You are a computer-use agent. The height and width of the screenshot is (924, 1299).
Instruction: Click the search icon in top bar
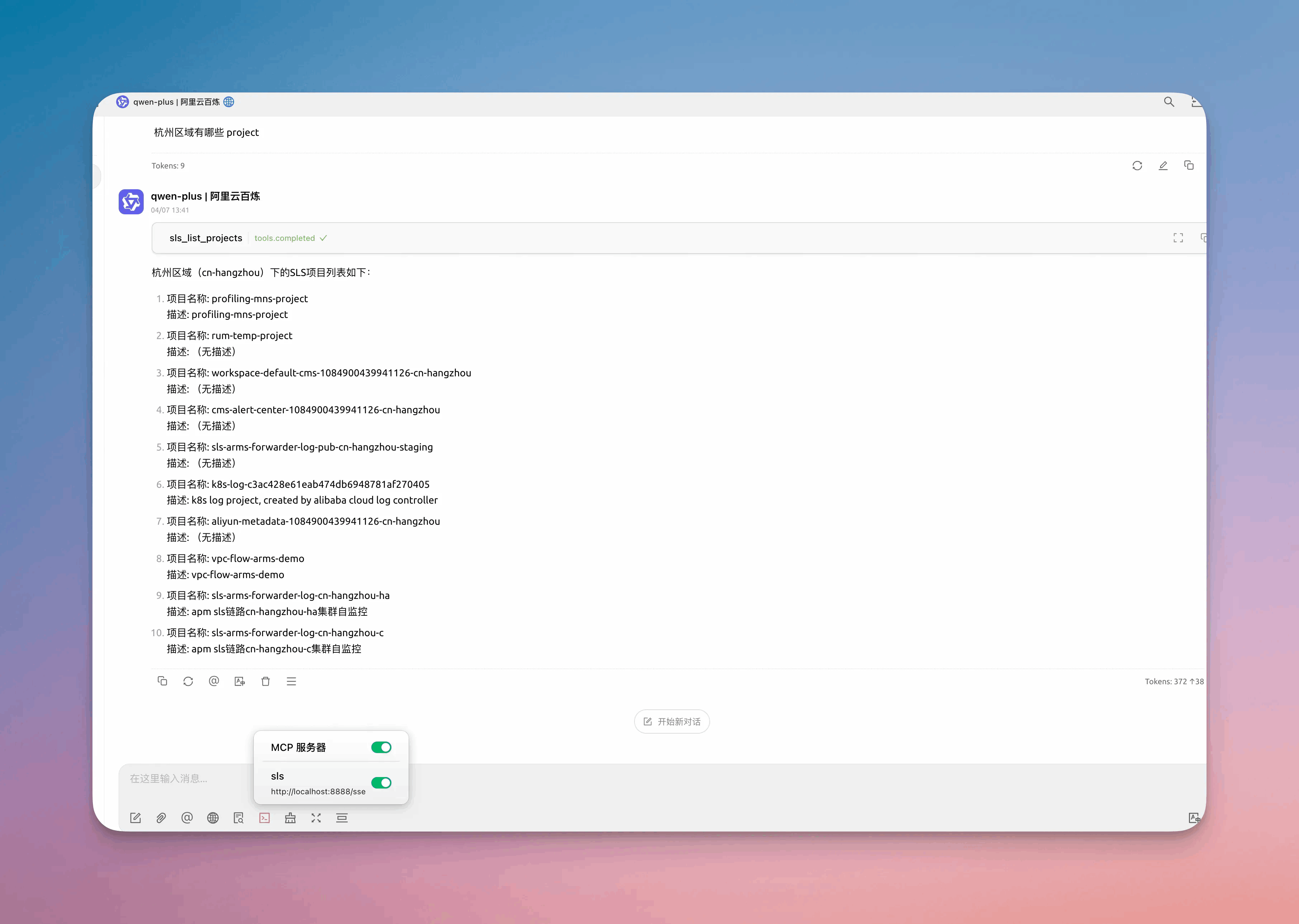click(x=1169, y=102)
